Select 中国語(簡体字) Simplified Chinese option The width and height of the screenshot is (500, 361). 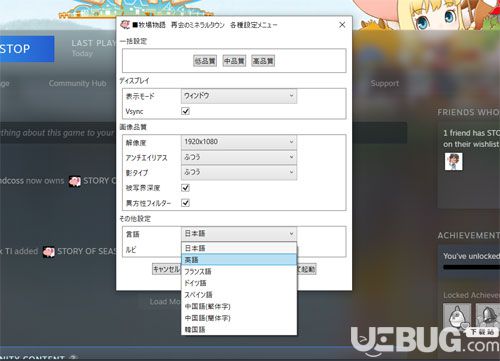pos(239,318)
